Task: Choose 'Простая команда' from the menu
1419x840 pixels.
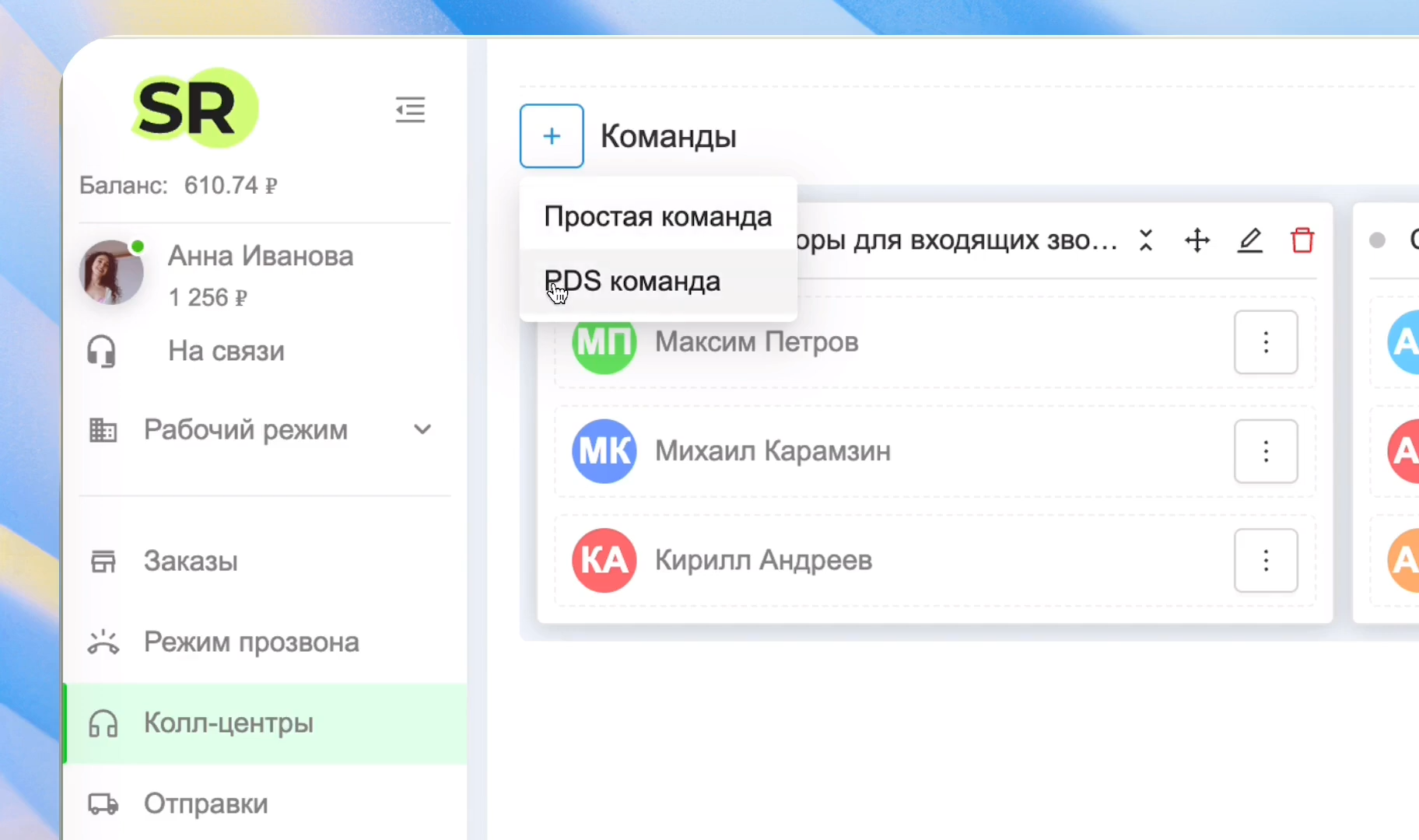Action: [658, 216]
